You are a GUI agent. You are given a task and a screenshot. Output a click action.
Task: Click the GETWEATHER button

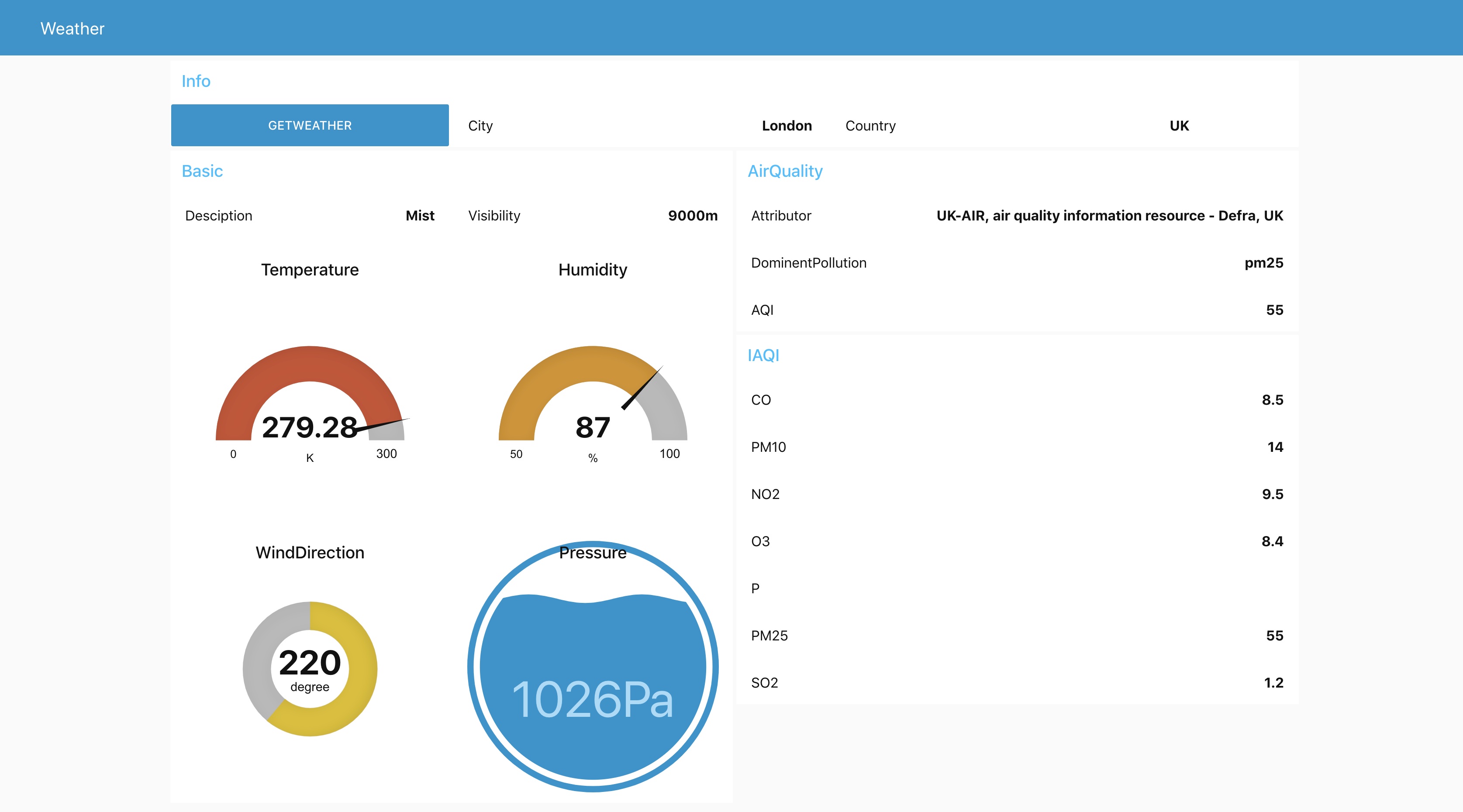[x=310, y=125]
